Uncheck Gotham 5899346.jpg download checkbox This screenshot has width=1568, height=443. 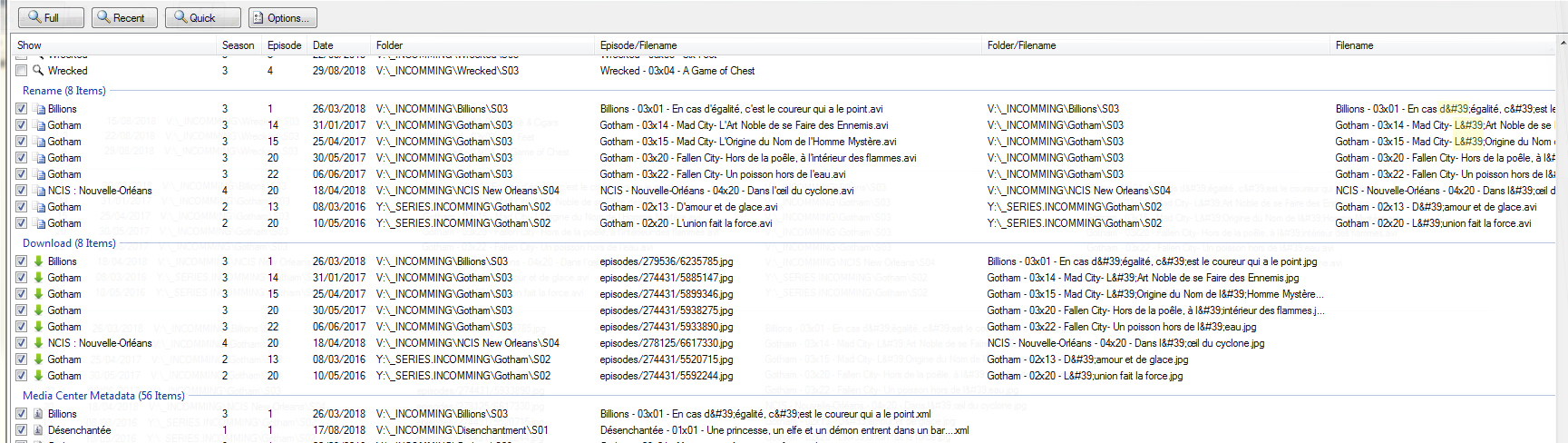click(22, 294)
